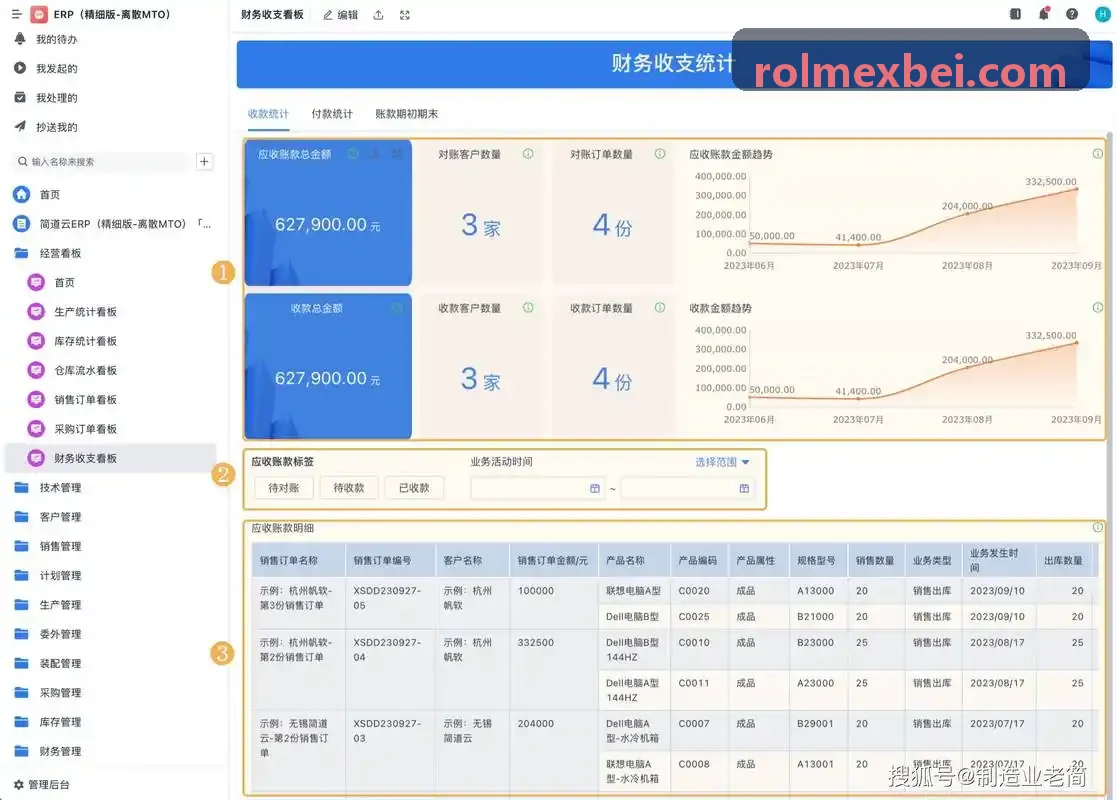Click 编辑 edit button in the top bar
Viewport: 1117px width, 800px height.
click(341, 15)
